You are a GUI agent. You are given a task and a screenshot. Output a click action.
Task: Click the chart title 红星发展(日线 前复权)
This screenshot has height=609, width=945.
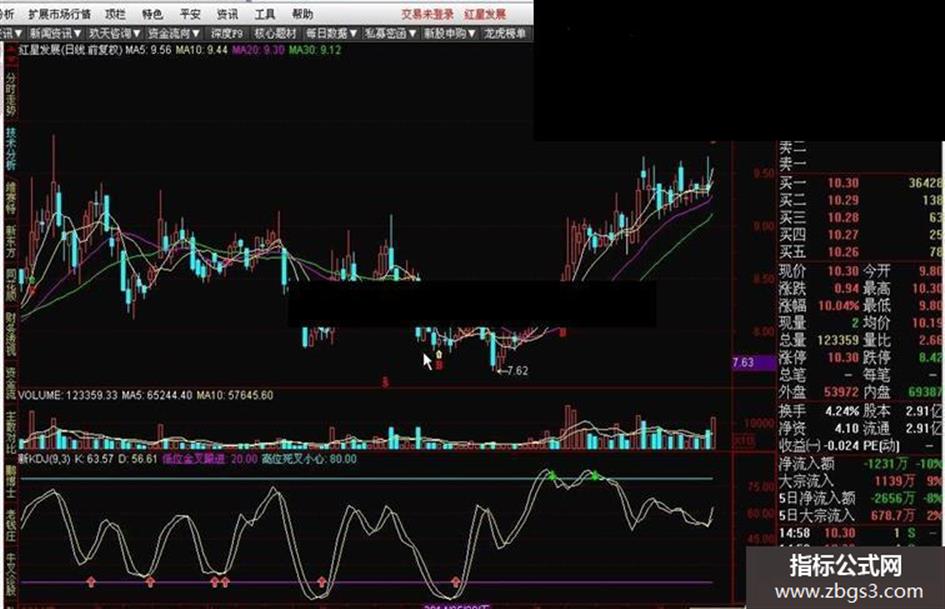point(71,50)
